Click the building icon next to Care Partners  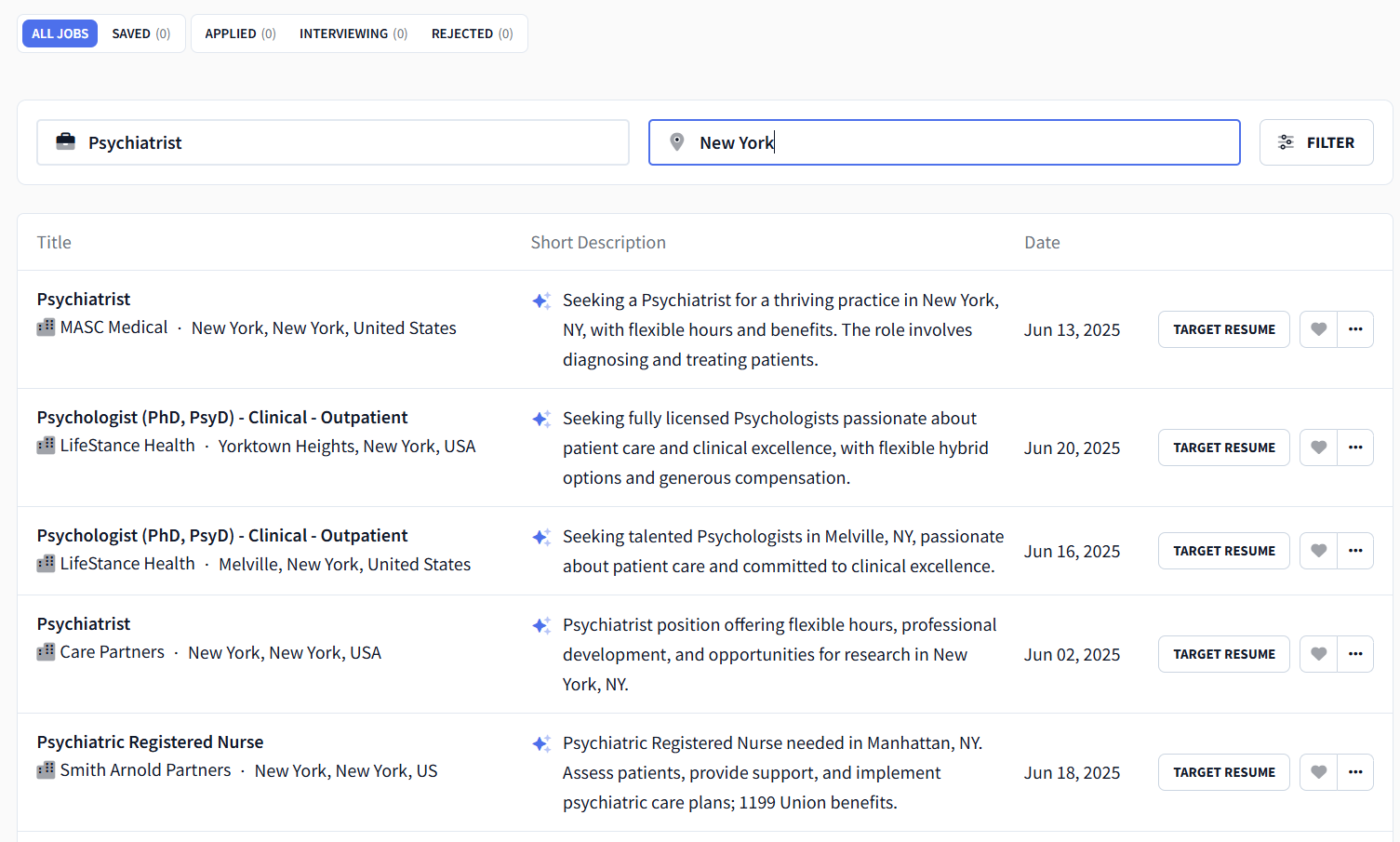45,652
